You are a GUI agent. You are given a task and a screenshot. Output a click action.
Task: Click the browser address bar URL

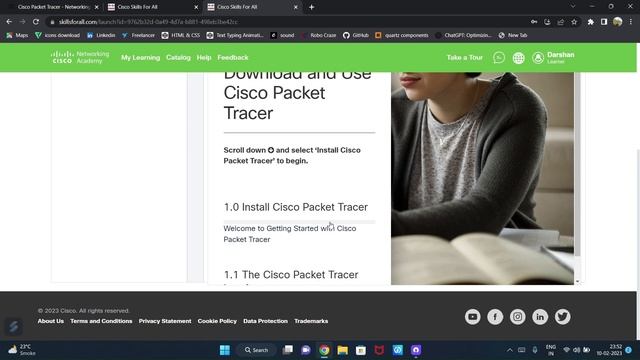148,22
